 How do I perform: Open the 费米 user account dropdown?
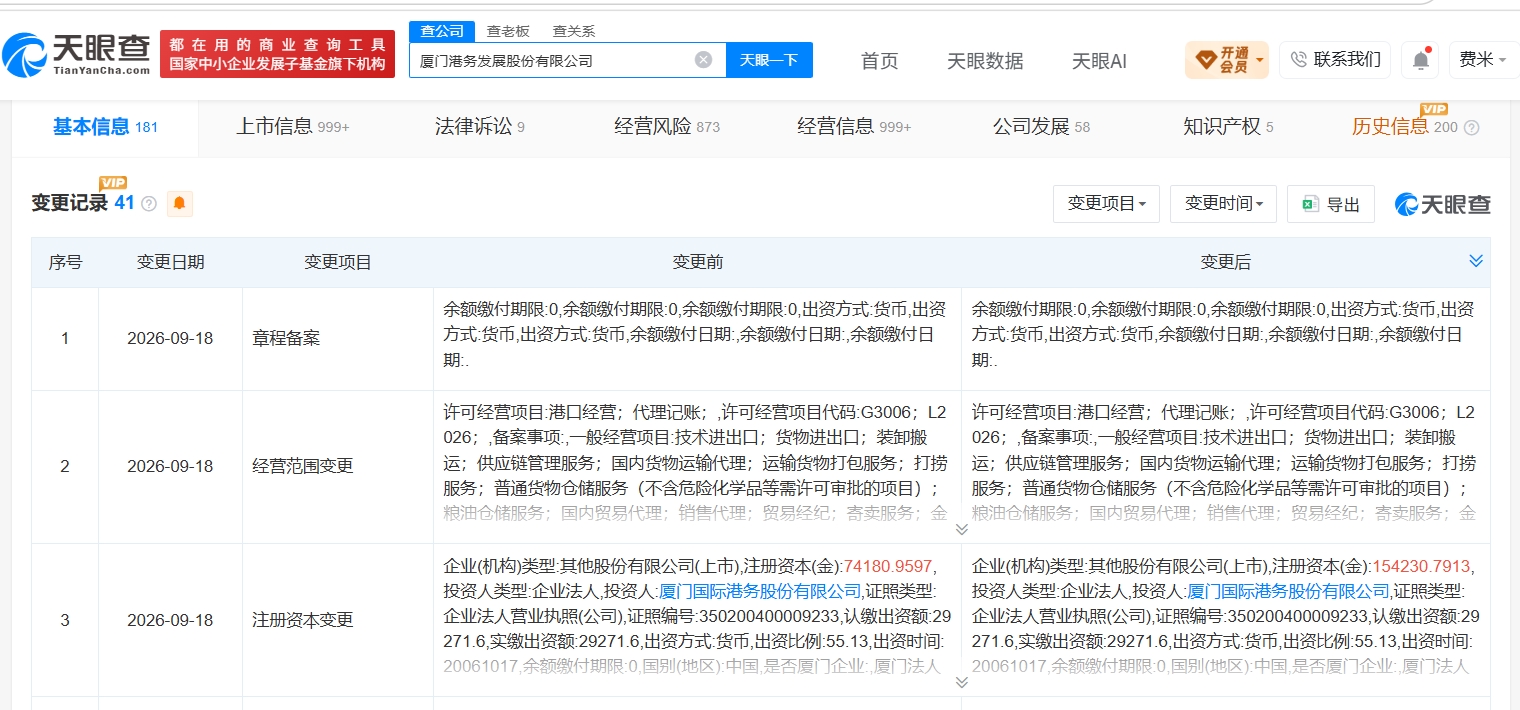point(1484,60)
